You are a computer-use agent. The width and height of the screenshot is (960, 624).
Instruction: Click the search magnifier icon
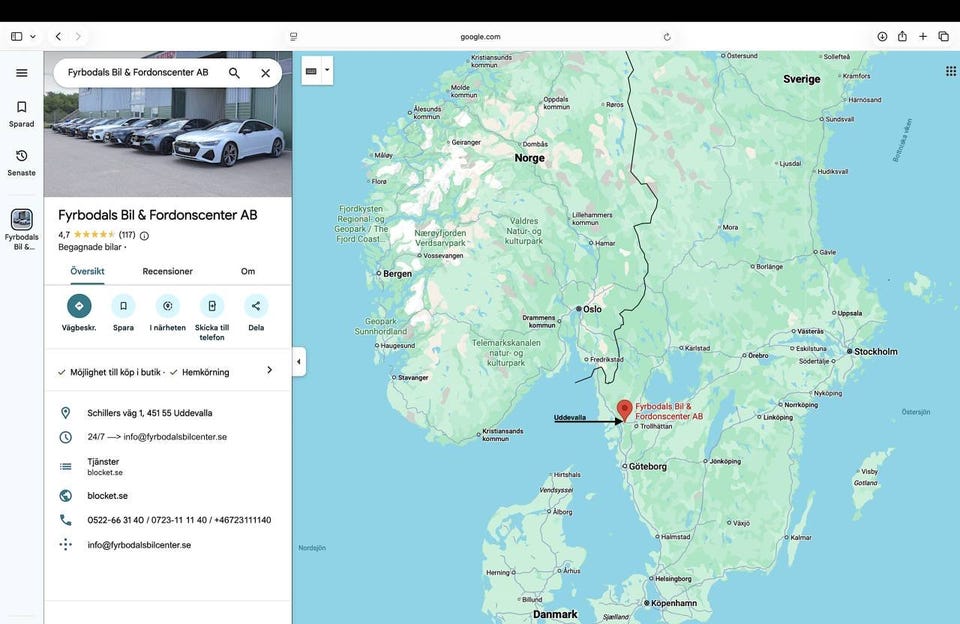(x=234, y=73)
